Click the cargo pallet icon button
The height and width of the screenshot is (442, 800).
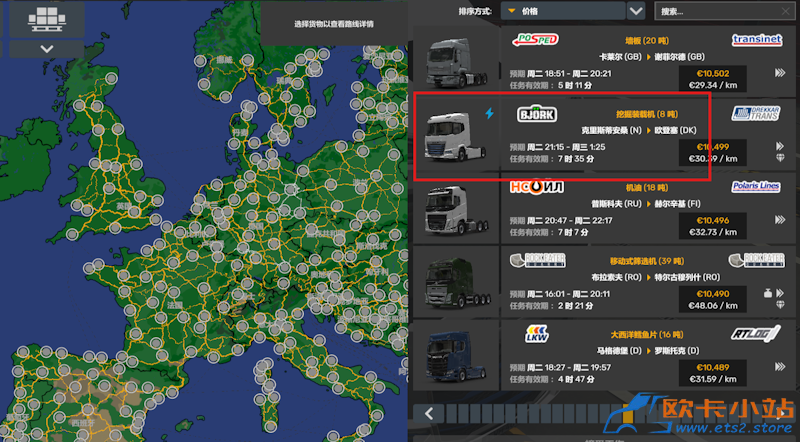coord(44,18)
